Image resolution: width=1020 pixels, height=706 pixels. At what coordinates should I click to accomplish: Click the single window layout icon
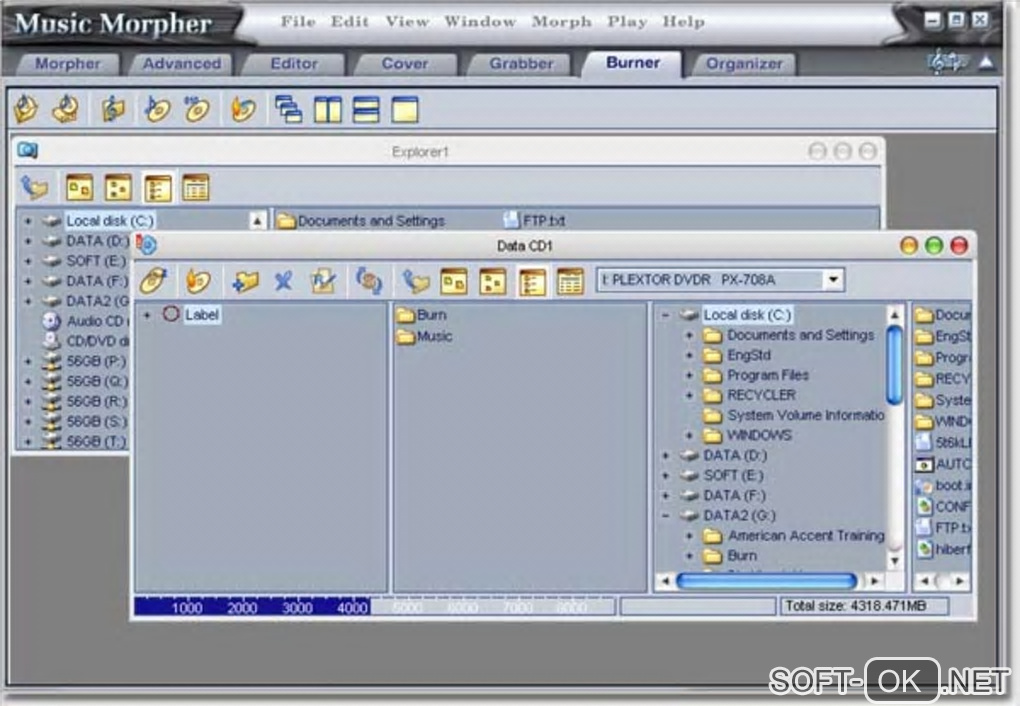(405, 109)
